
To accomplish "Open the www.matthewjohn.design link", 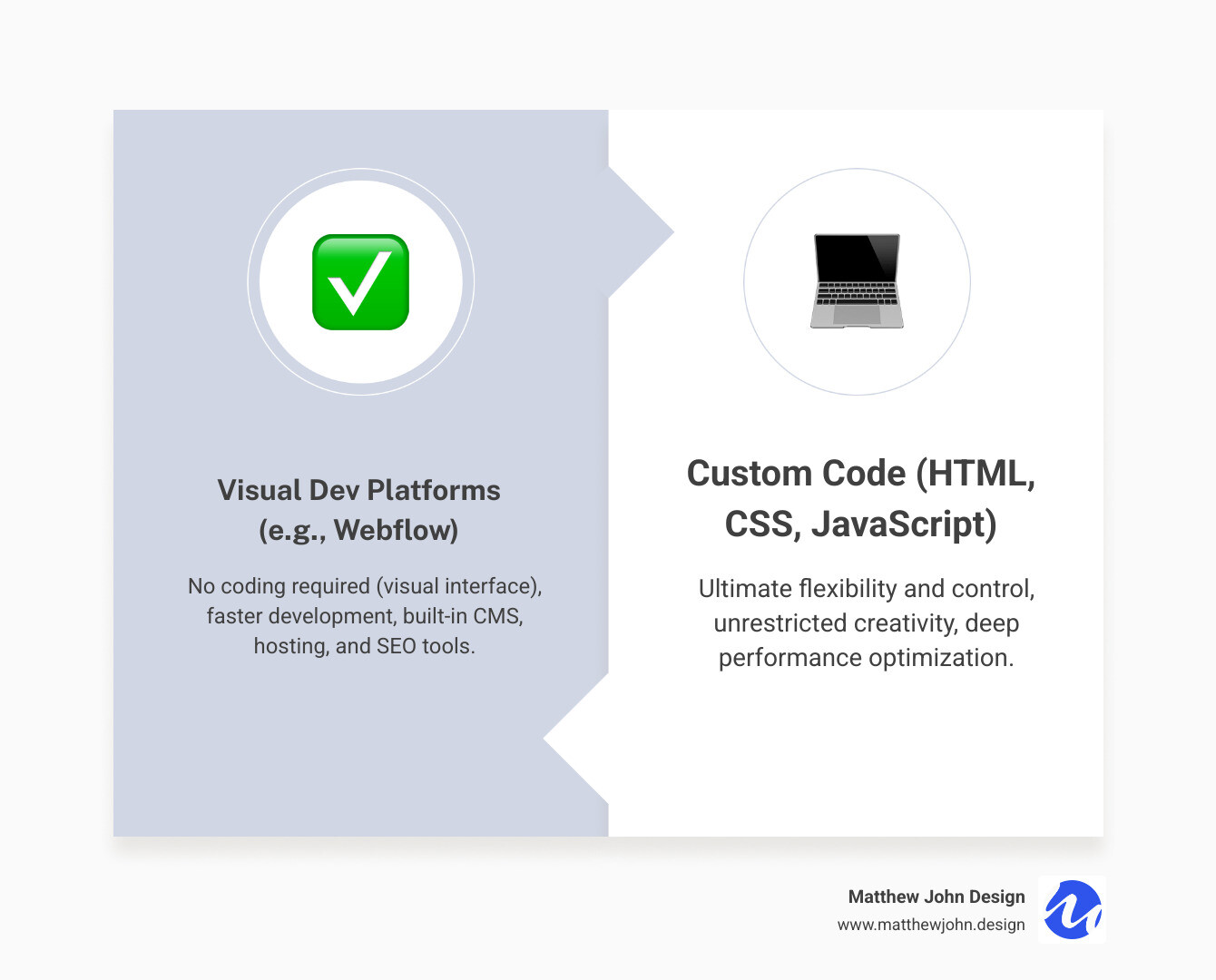I will (x=931, y=925).
